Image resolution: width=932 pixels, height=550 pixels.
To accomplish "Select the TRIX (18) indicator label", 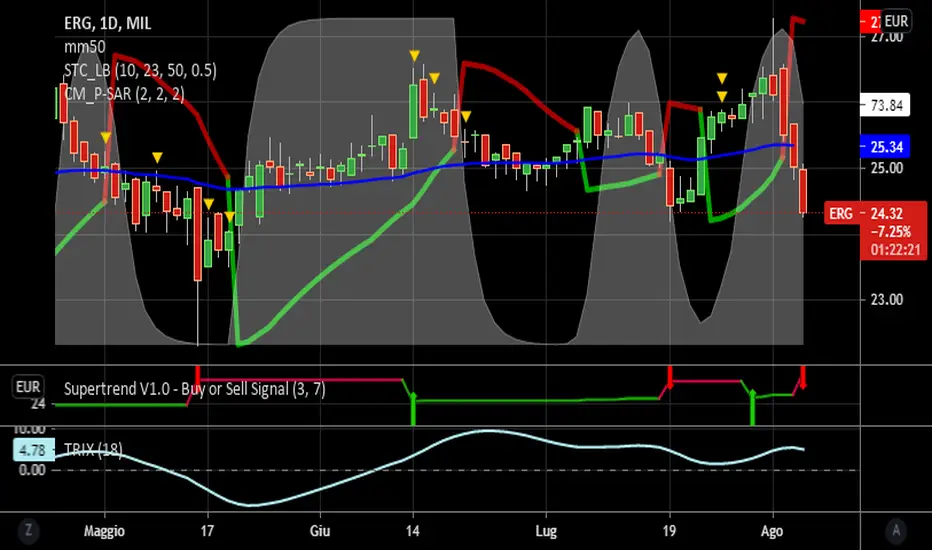I will tap(93, 450).
